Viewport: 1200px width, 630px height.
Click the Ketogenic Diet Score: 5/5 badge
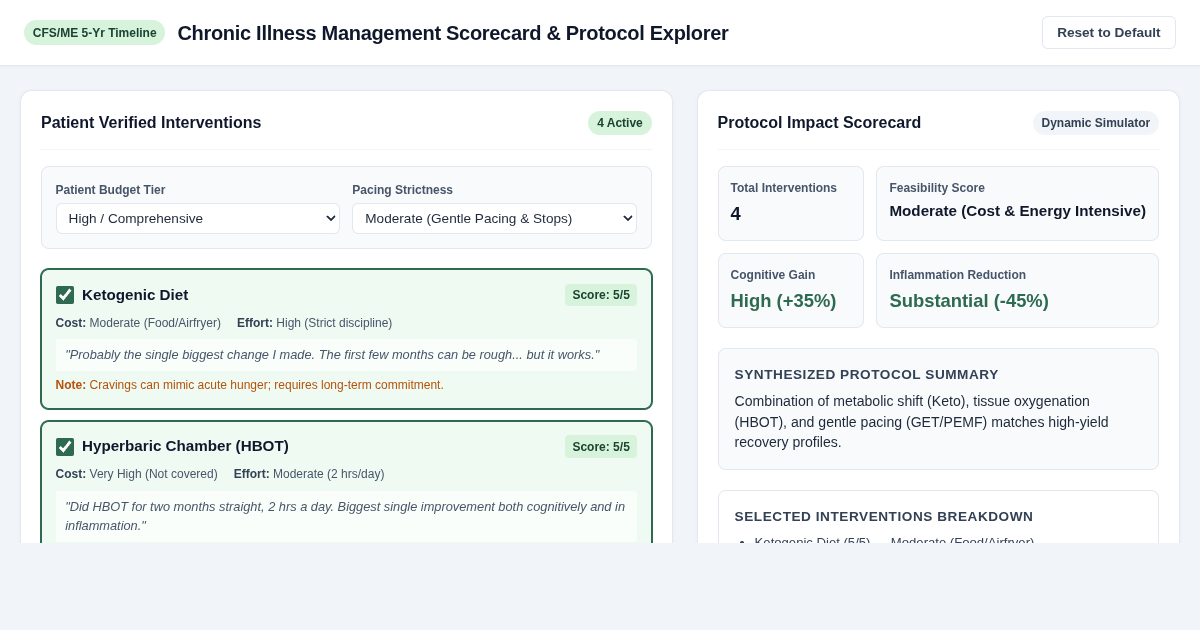click(601, 295)
